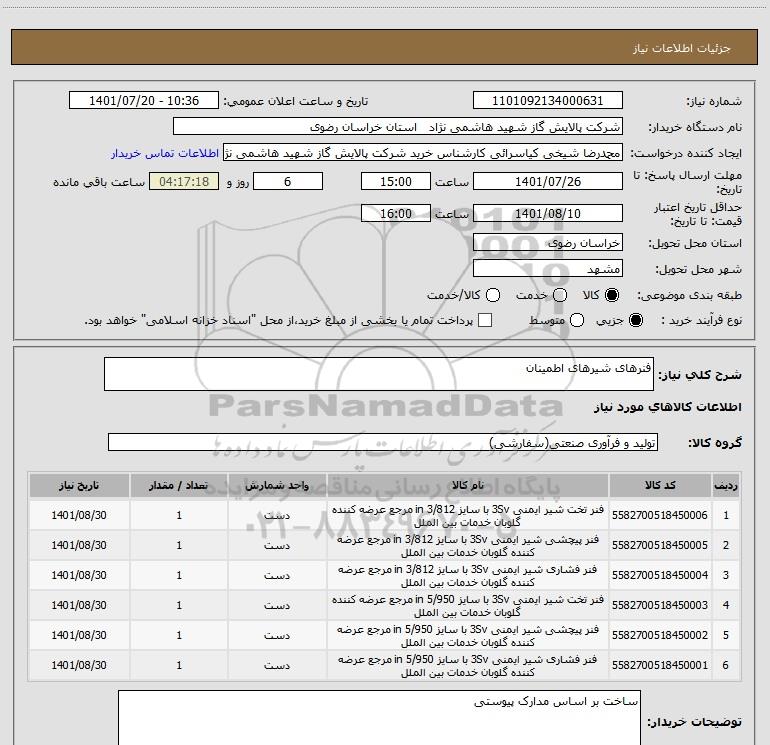
Task: Click the remaining days field showing 6
Action: (x=288, y=181)
